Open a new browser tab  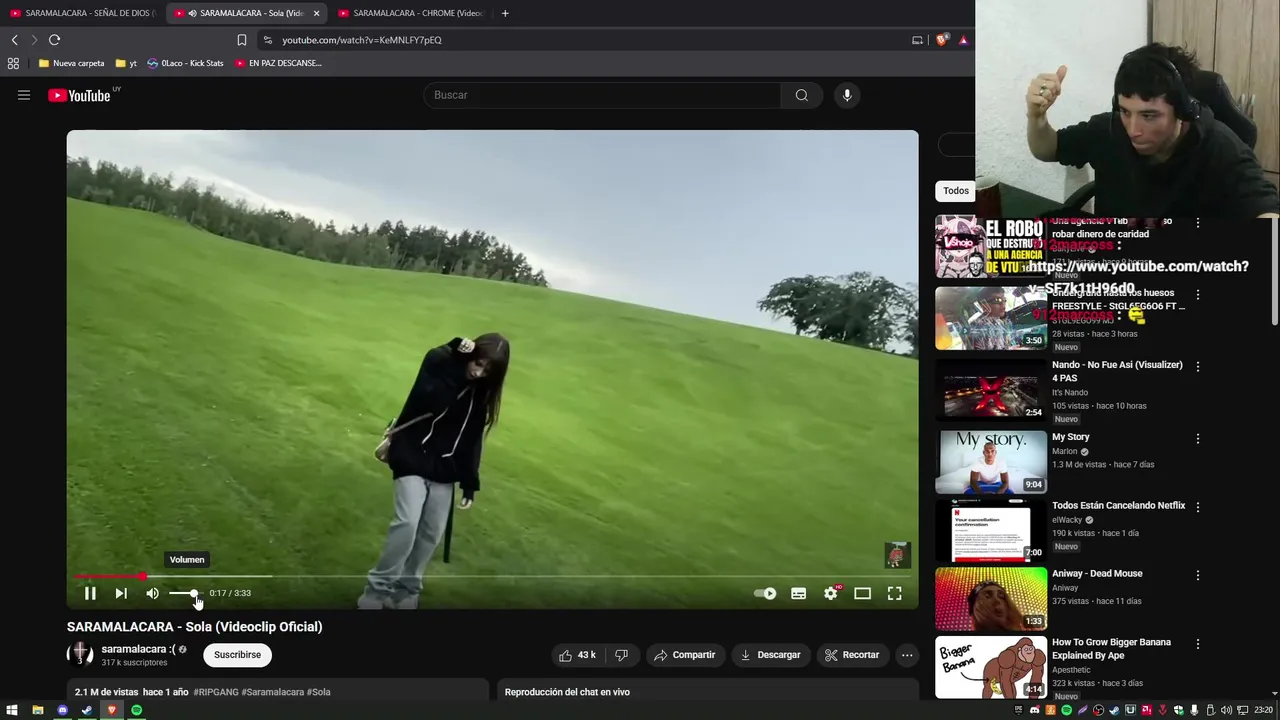(505, 13)
